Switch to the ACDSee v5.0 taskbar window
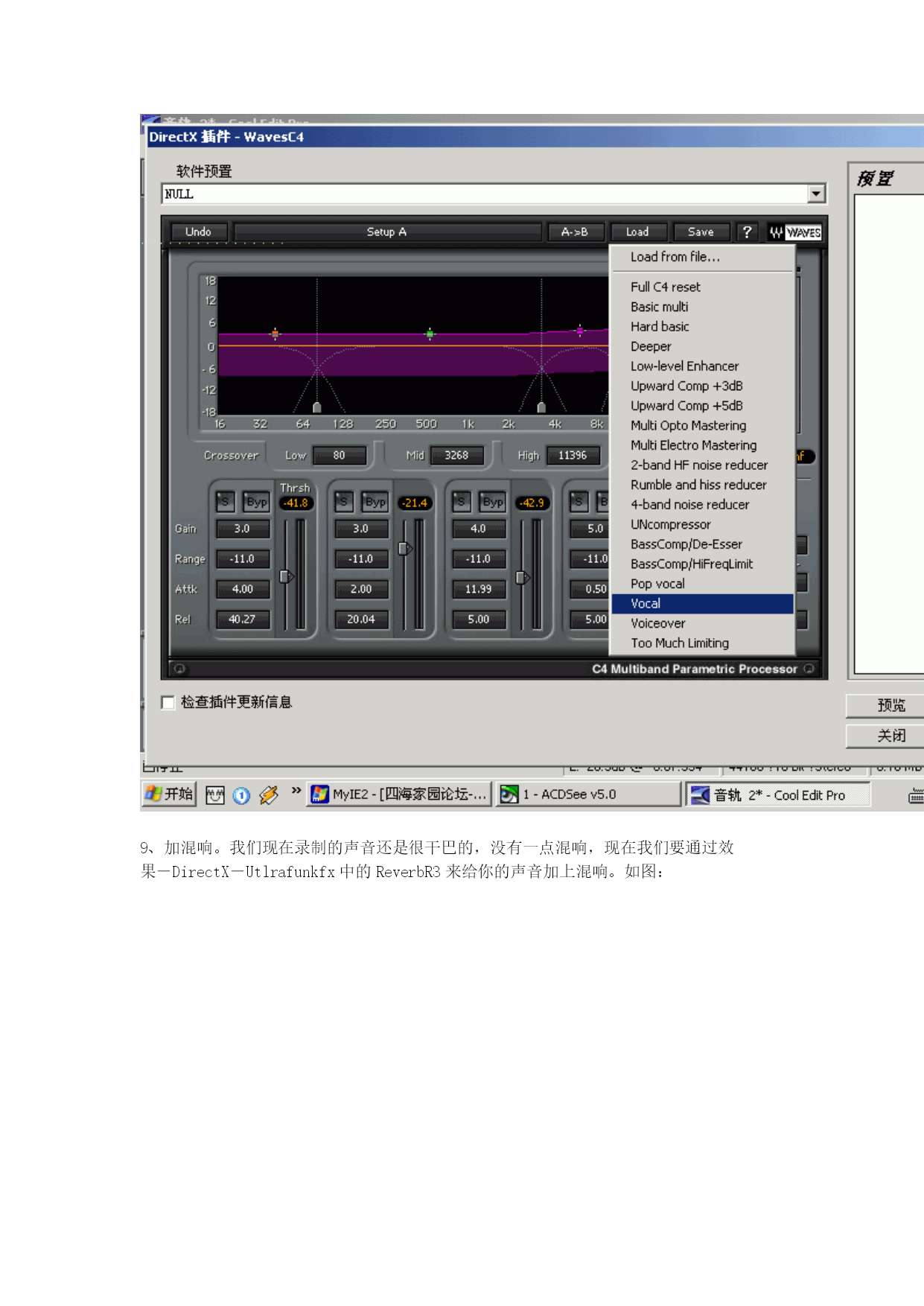The width and height of the screenshot is (924, 1306). [x=589, y=794]
